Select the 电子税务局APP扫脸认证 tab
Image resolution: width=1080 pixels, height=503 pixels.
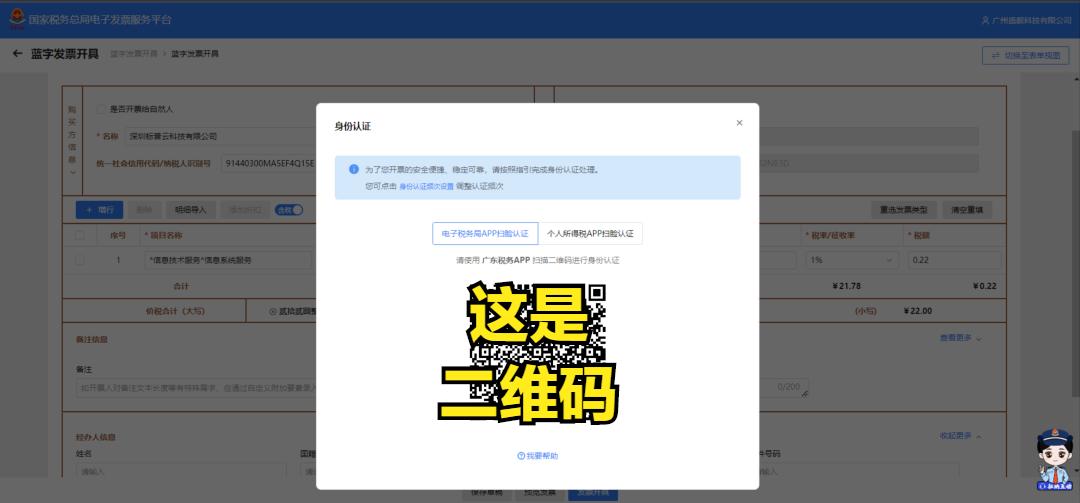pos(485,234)
